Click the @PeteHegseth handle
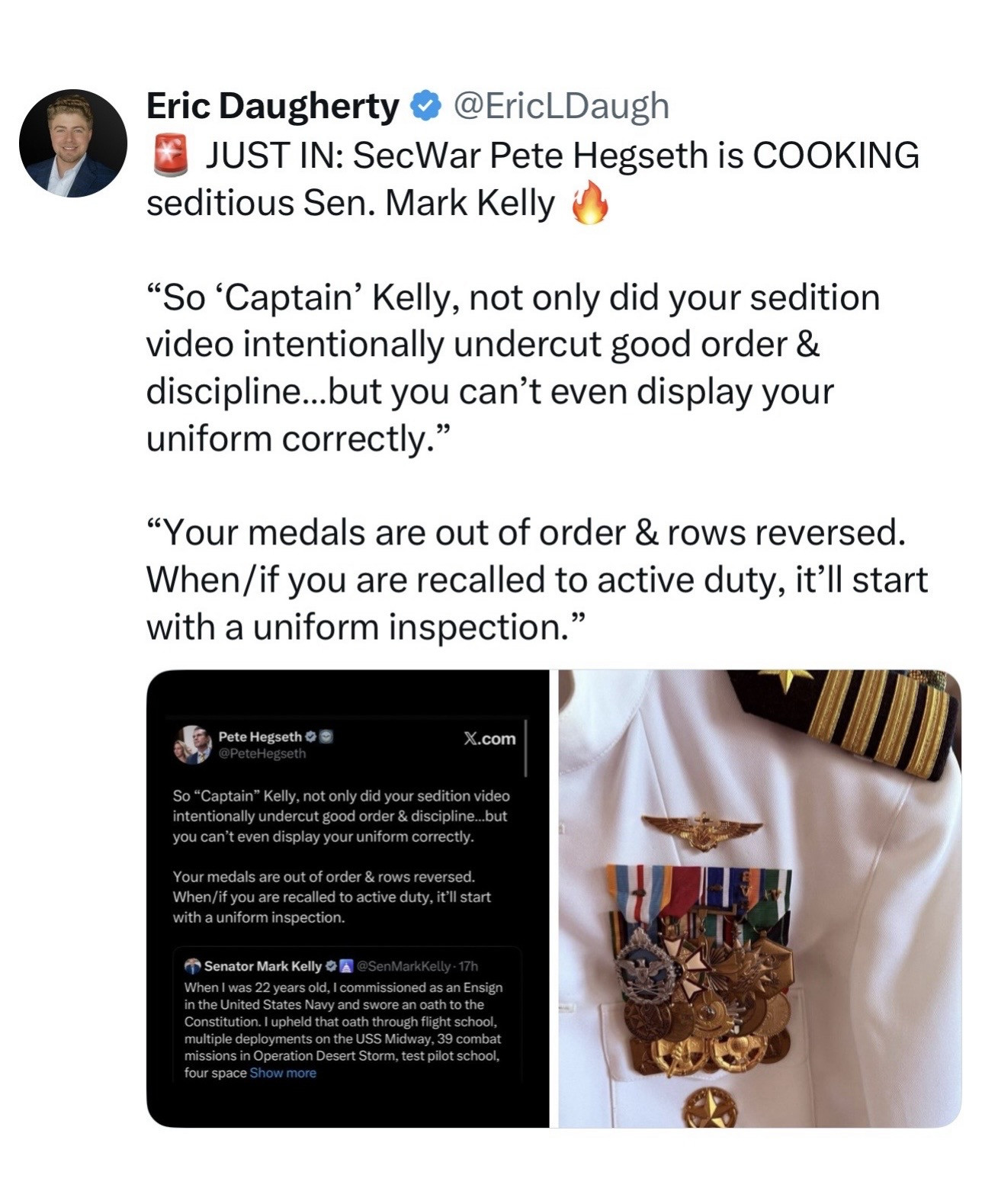 tap(262, 753)
